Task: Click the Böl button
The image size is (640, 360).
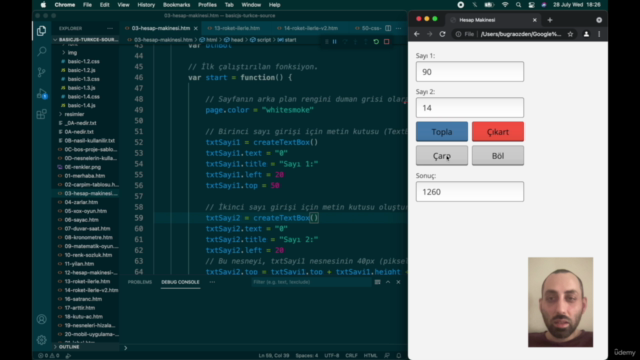Action: point(498,156)
